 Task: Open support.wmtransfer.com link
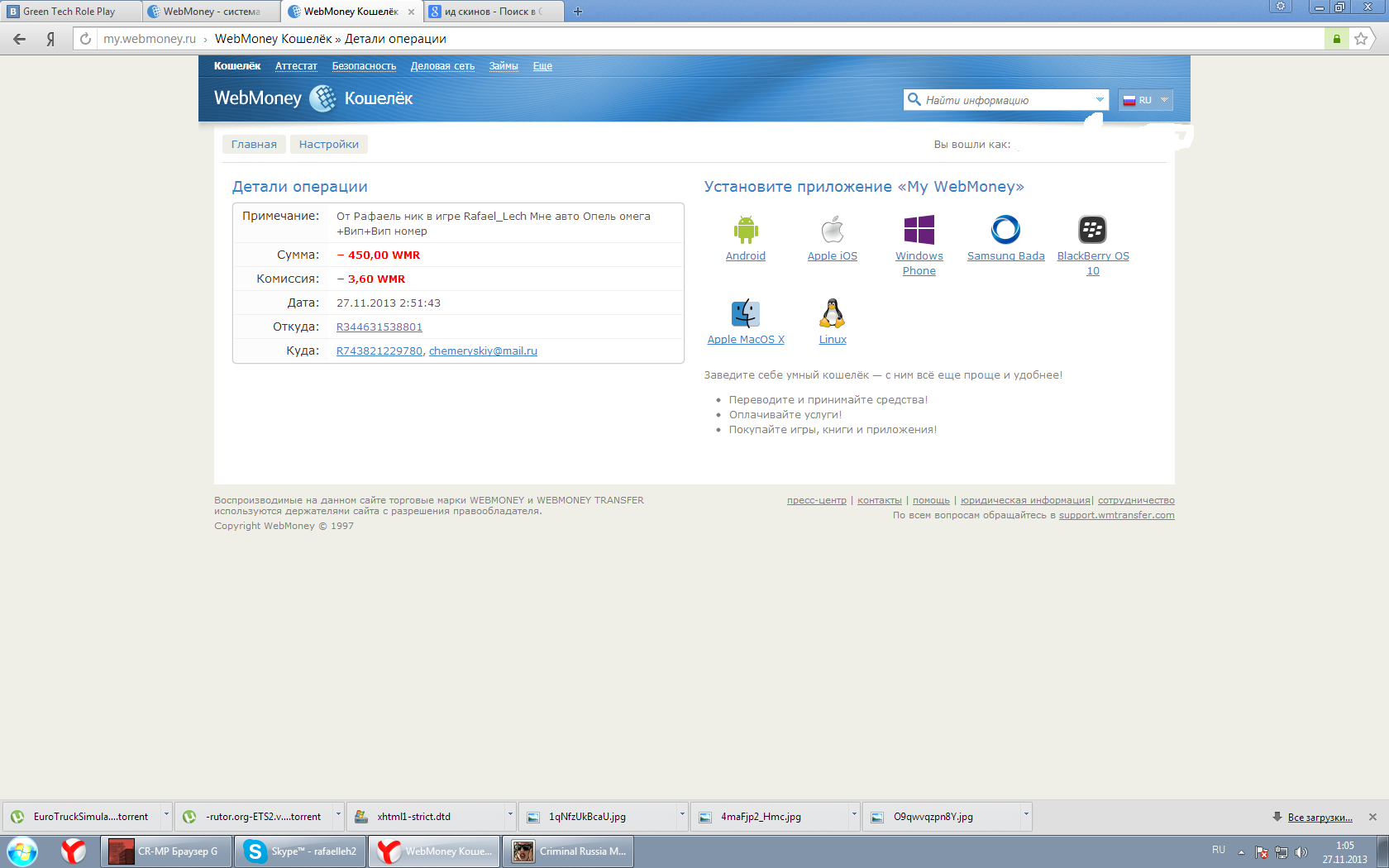click(1117, 516)
